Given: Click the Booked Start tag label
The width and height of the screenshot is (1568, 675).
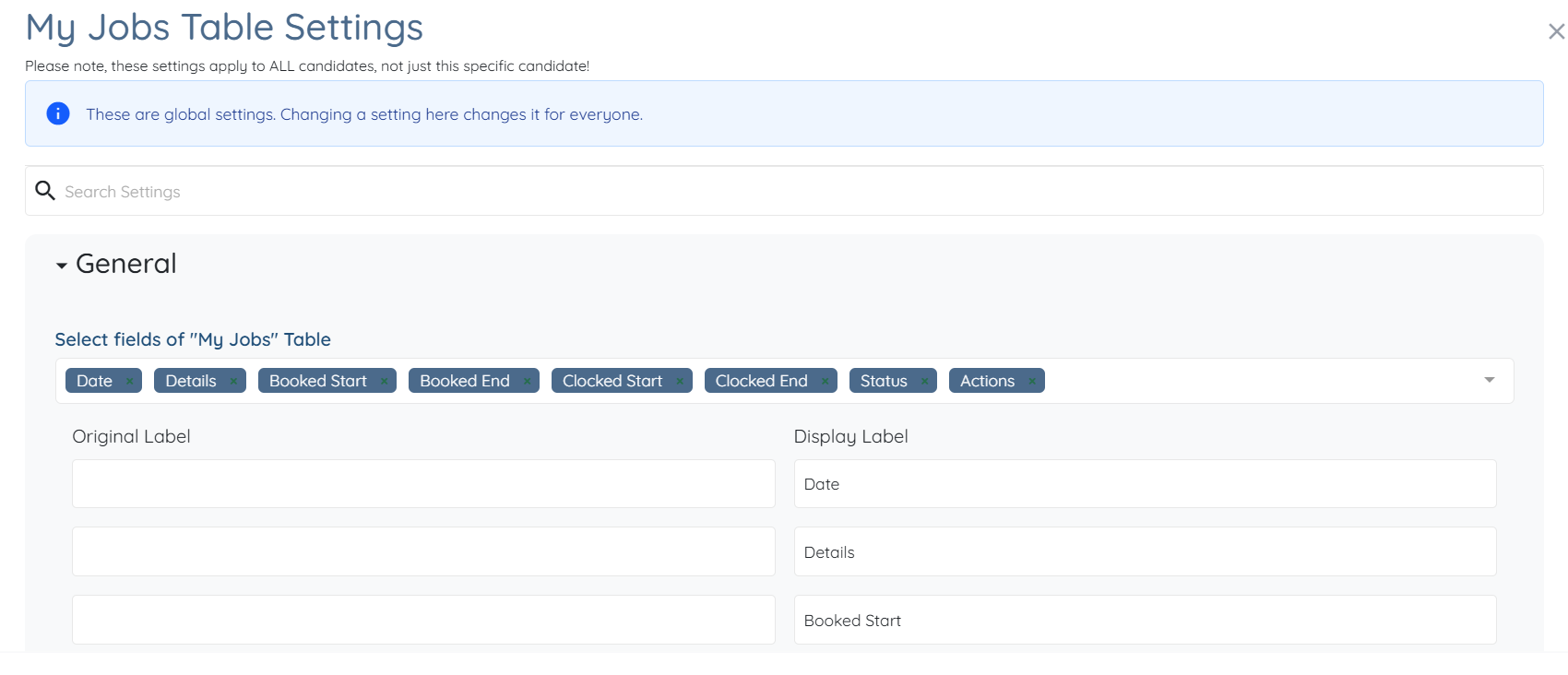Looking at the screenshot, I should (x=318, y=381).
